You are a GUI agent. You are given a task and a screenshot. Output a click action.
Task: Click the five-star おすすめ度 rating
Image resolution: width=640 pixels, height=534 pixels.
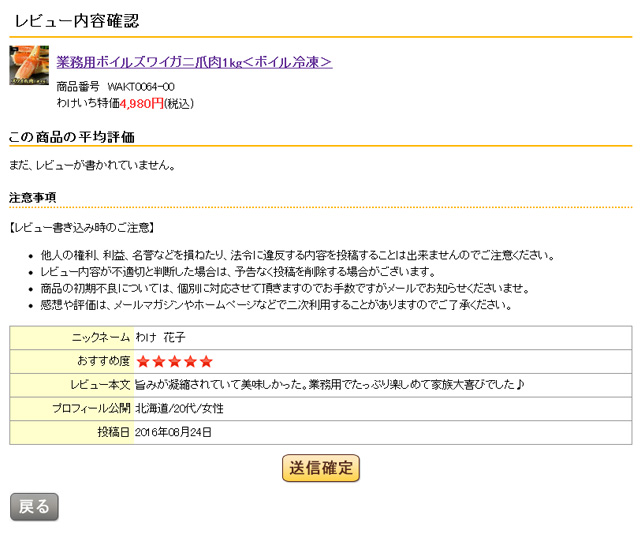[x=175, y=361]
